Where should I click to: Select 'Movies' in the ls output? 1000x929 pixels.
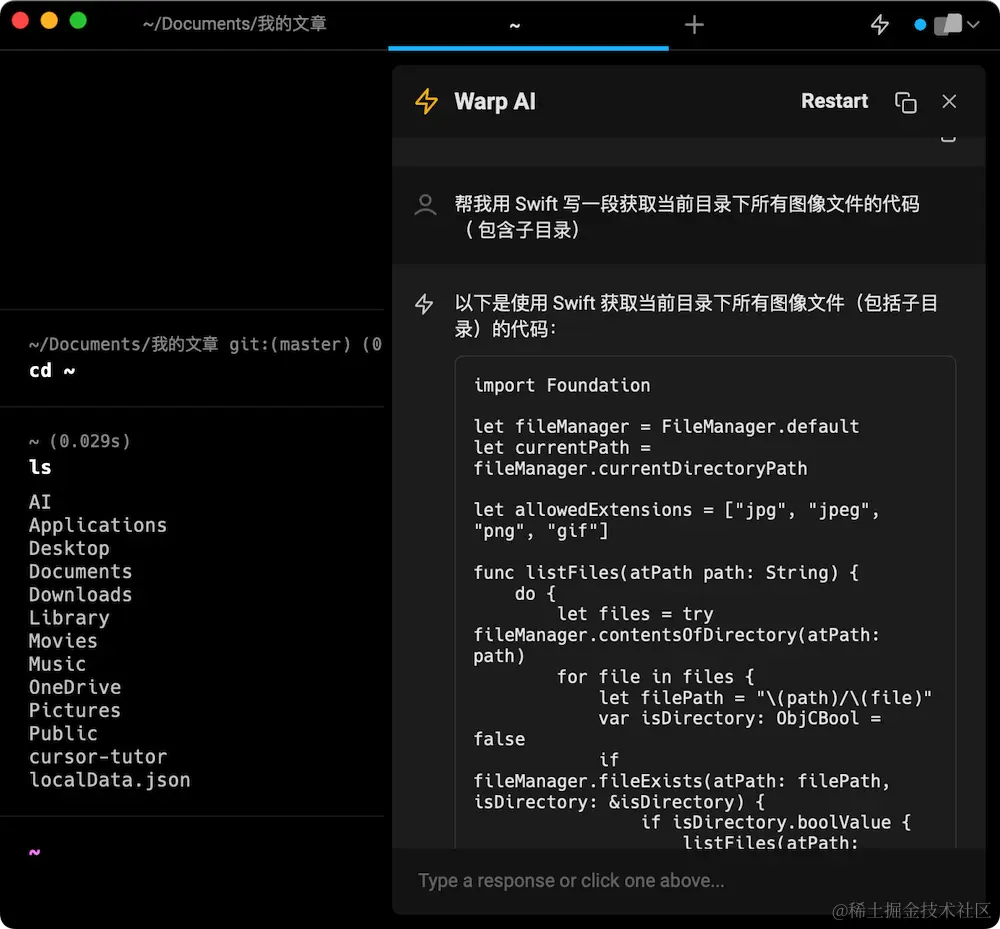[63, 641]
